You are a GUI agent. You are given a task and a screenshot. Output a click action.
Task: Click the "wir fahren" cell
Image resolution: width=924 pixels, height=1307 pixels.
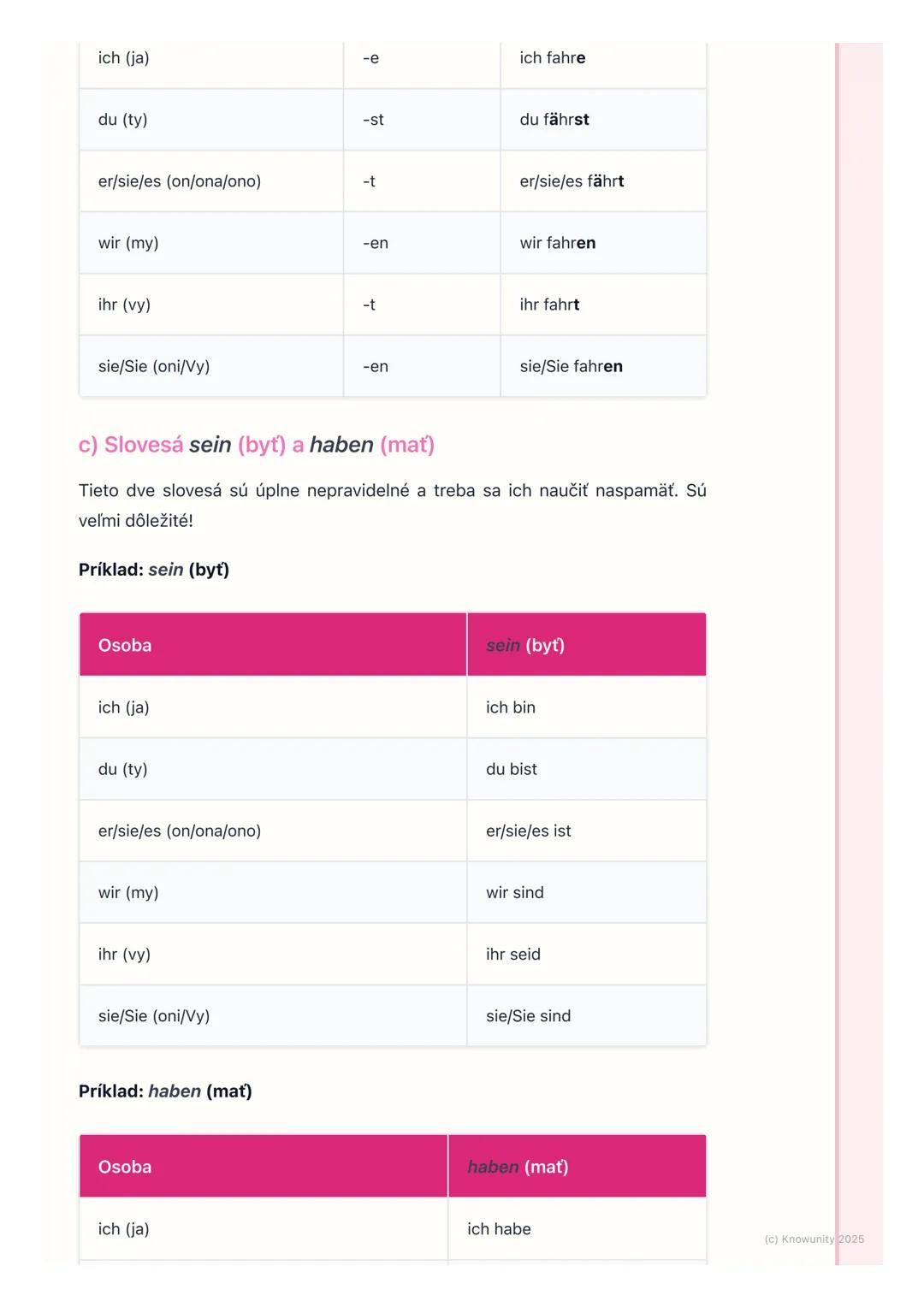(558, 243)
